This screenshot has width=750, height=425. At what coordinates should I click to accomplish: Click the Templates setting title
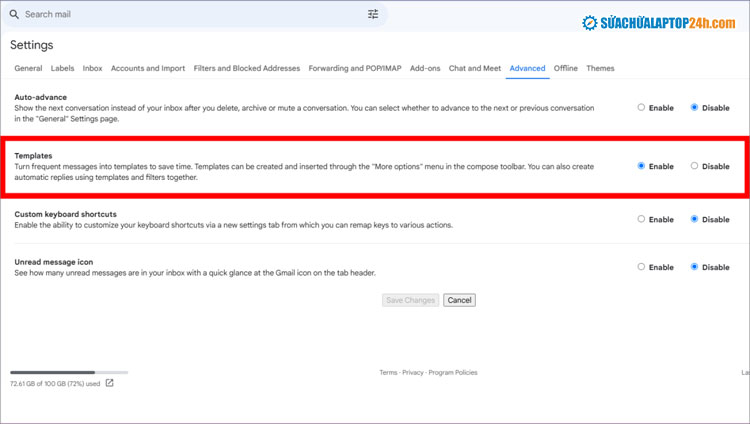33,156
